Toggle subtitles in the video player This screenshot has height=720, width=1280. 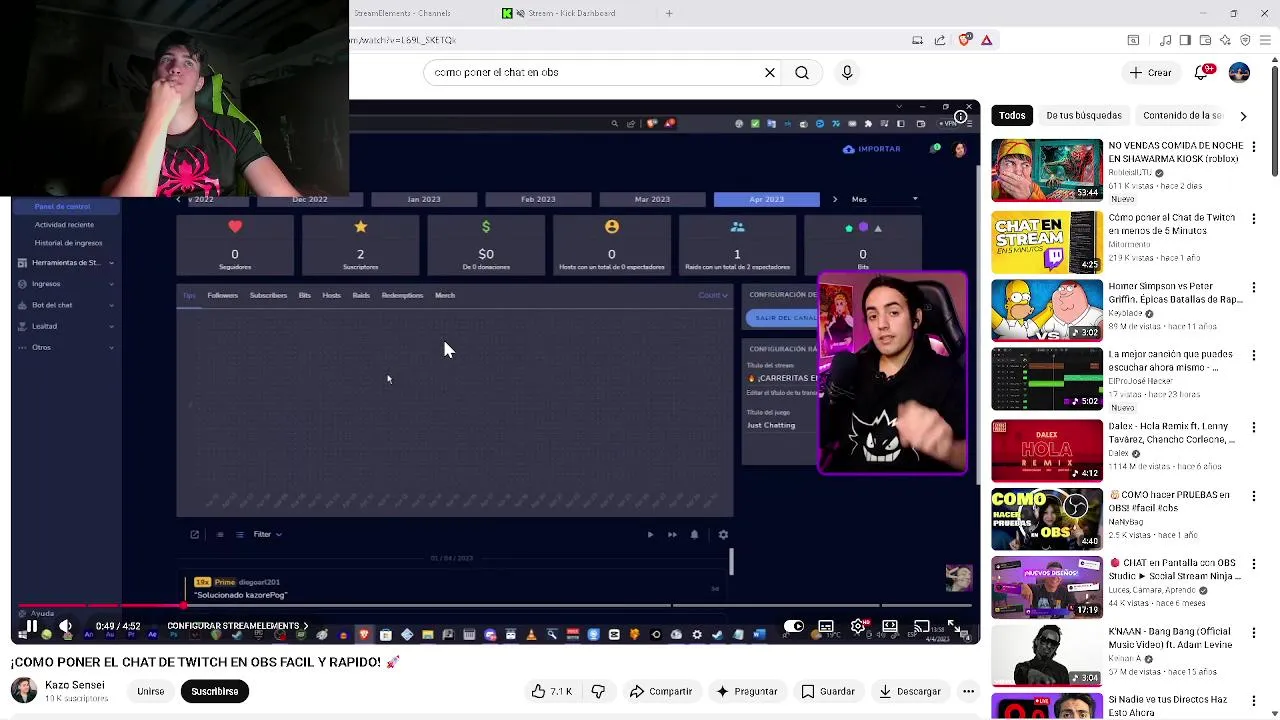[826, 627]
